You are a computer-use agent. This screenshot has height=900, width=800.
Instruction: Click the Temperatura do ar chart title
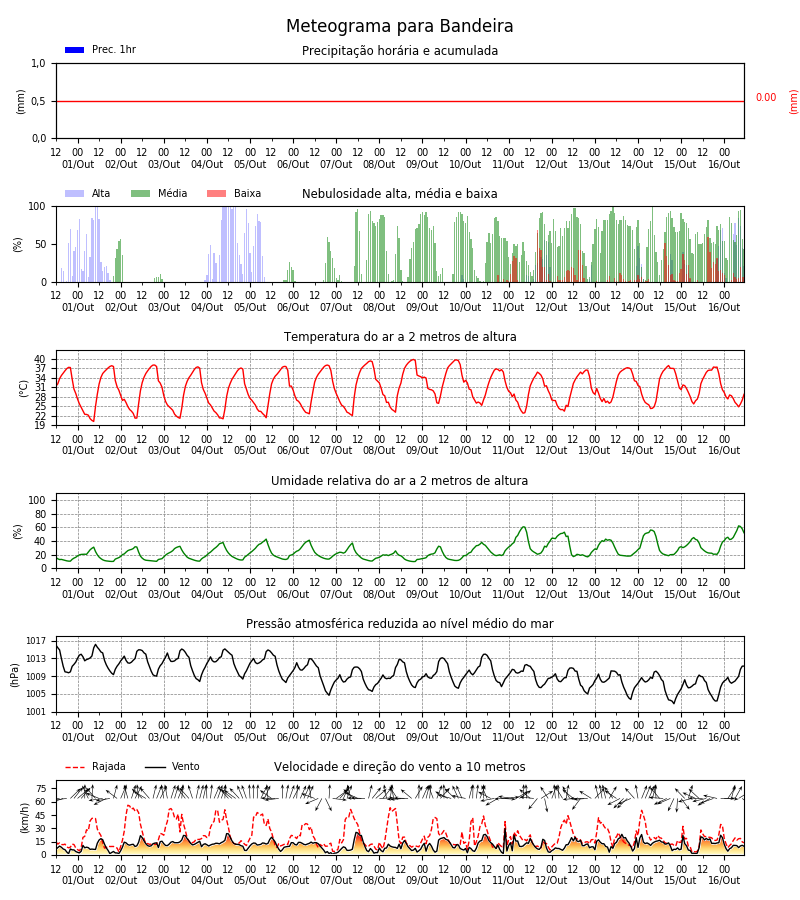pyautogui.click(x=399, y=337)
